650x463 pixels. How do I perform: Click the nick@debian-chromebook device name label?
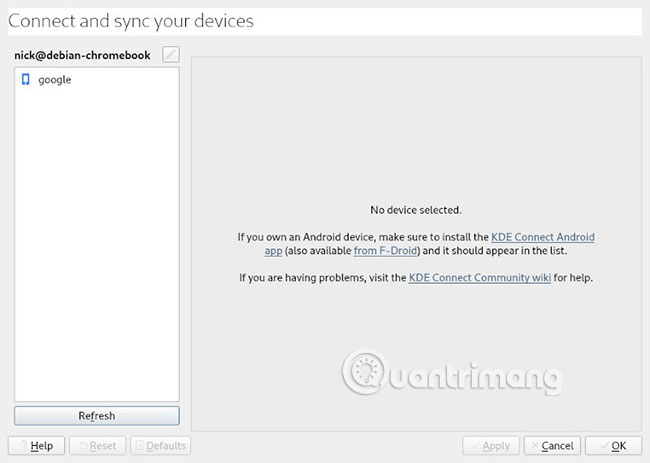(82, 55)
